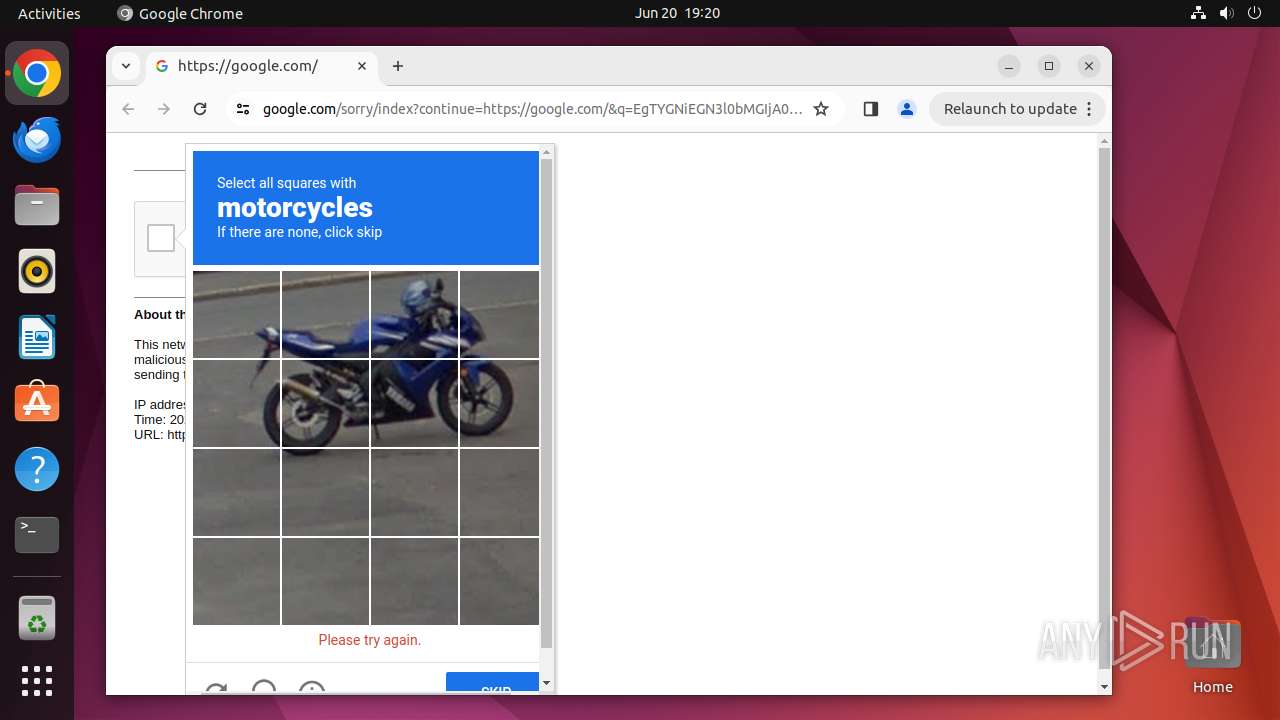Open Google Chrome from the dock
The height and width of the screenshot is (720, 1280).
(37, 74)
